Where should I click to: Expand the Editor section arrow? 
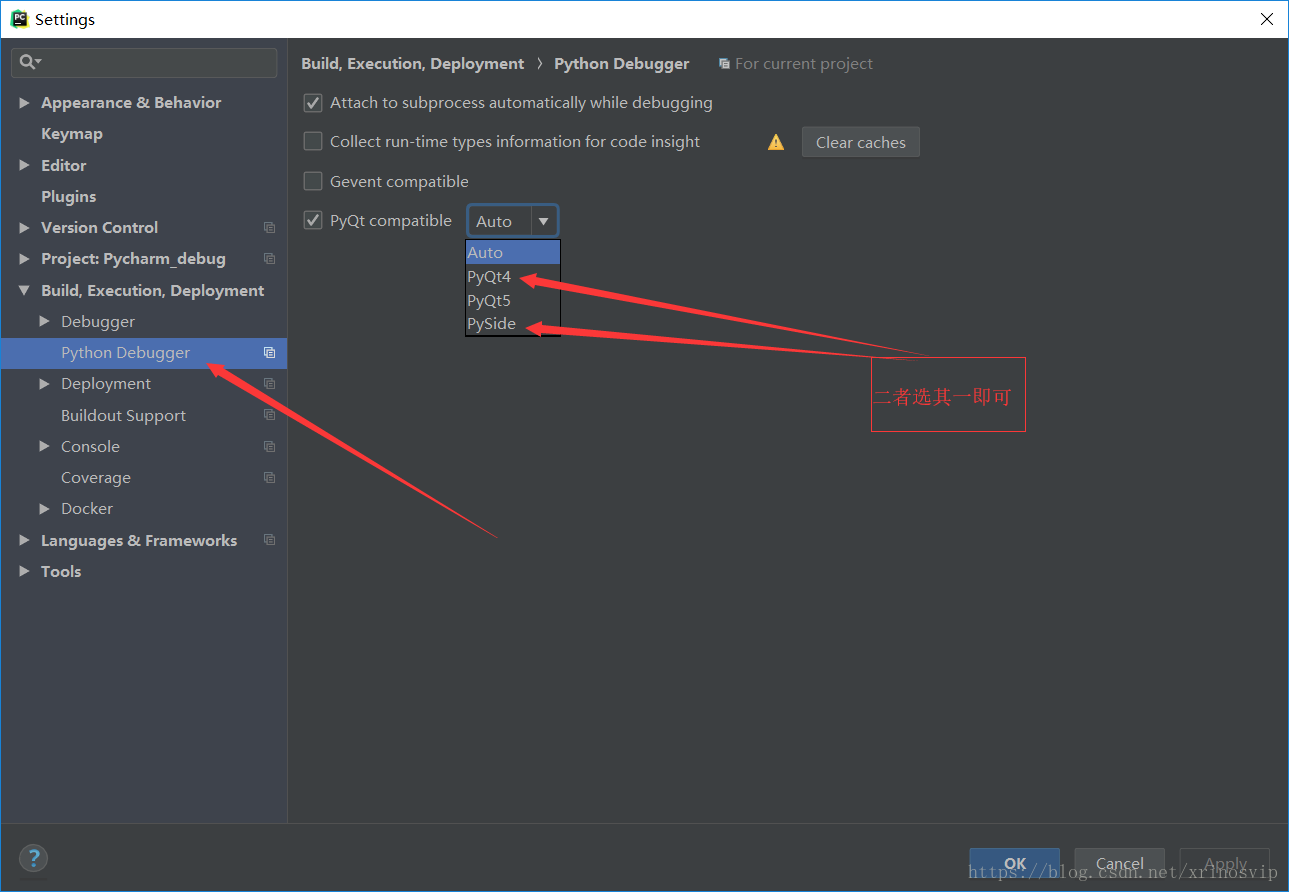coord(24,166)
